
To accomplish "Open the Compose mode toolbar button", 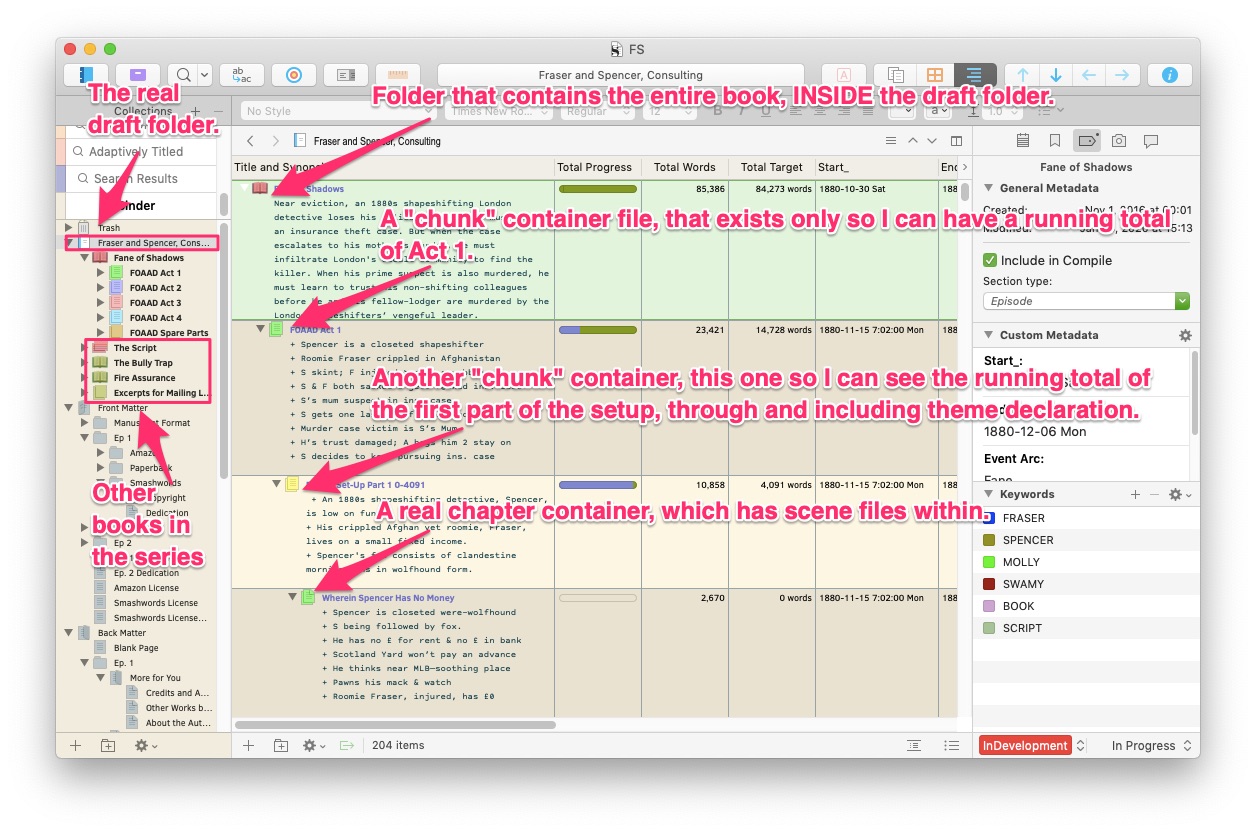I will coord(843,75).
